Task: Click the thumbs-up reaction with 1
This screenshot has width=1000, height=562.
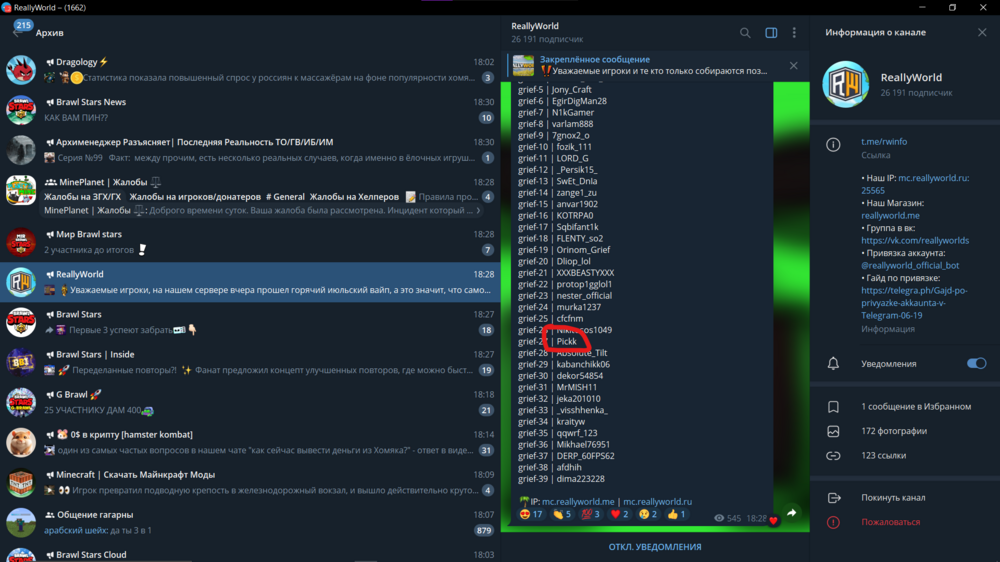Action: click(x=676, y=514)
